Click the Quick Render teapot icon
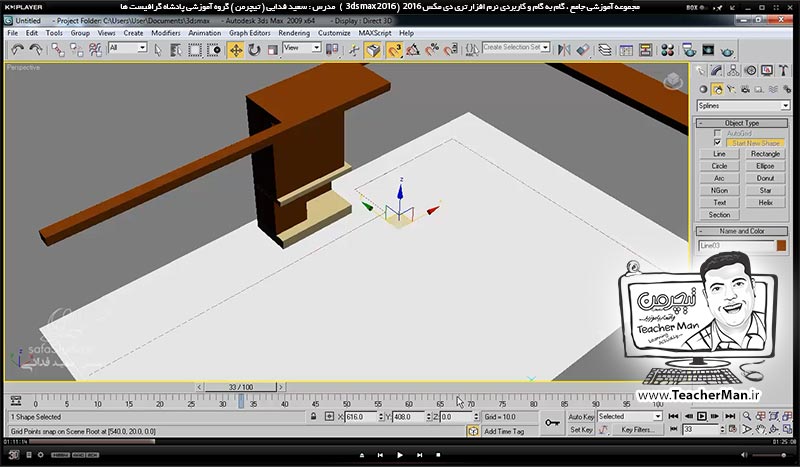The width and height of the screenshot is (800, 467). tap(728, 51)
